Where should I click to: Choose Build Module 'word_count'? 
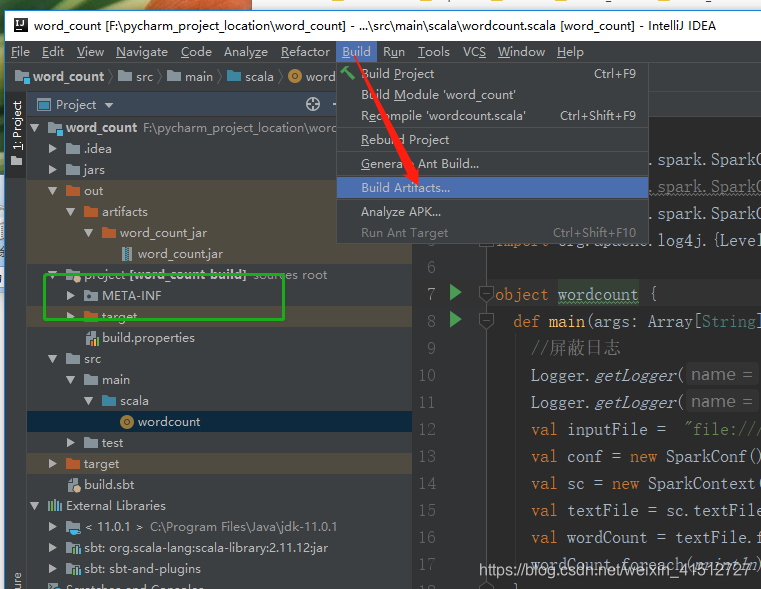(493, 95)
